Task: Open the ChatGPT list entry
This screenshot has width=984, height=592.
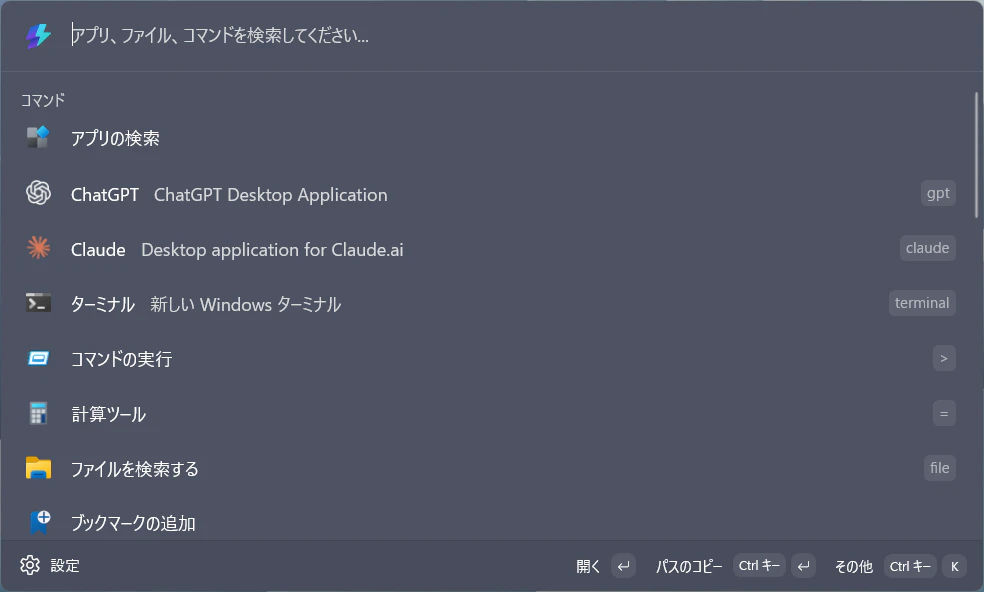Action: [x=487, y=193]
